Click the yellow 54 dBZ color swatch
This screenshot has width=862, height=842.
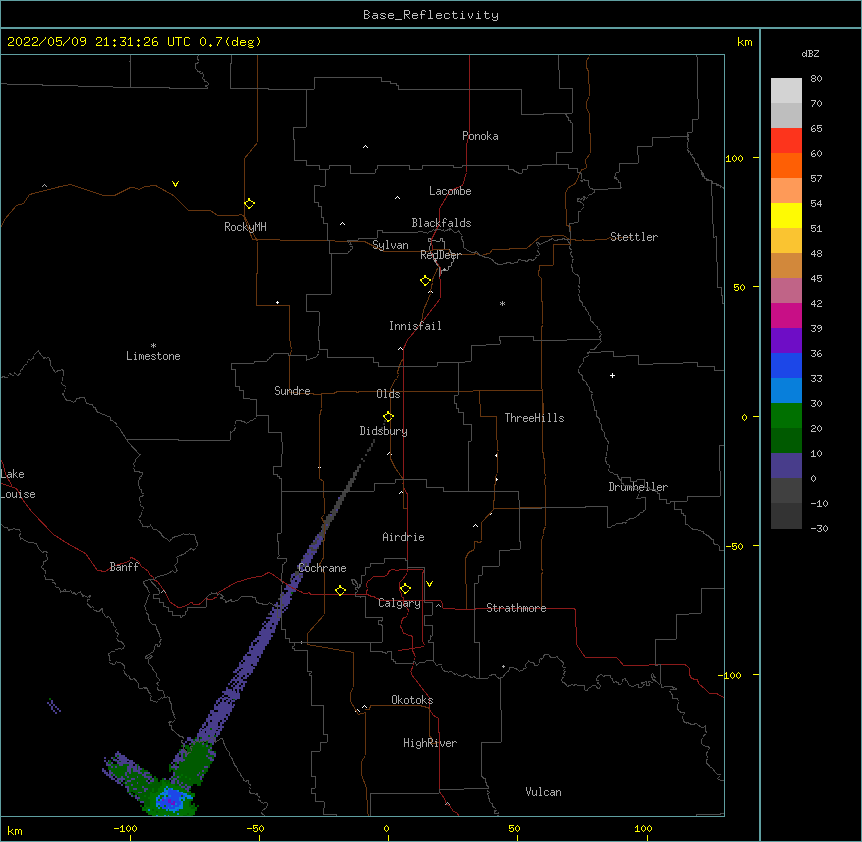pos(786,215)
